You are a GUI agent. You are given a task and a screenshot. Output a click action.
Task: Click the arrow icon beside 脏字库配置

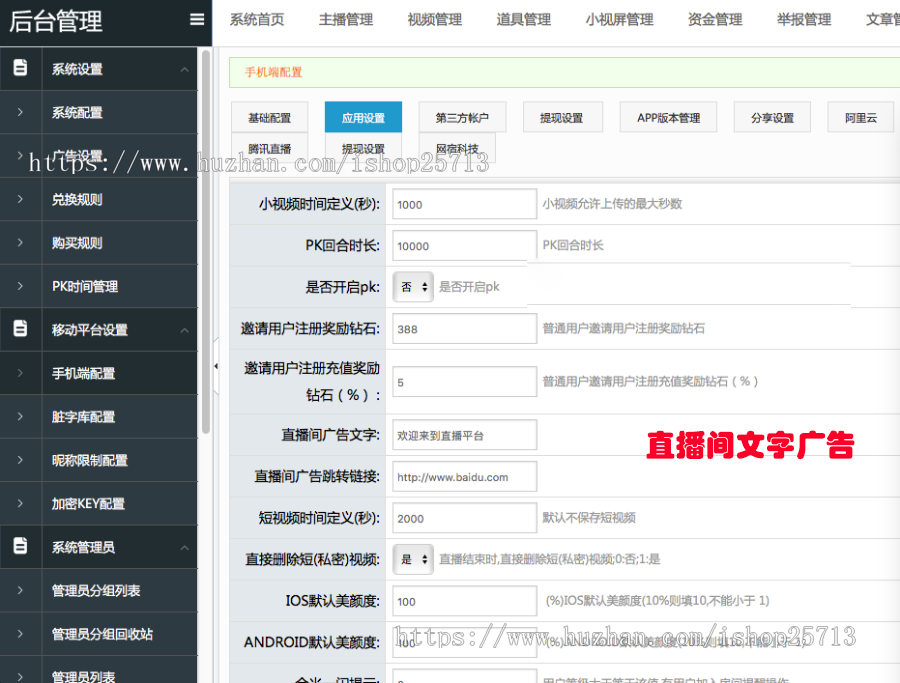click(x=20, y=417)
